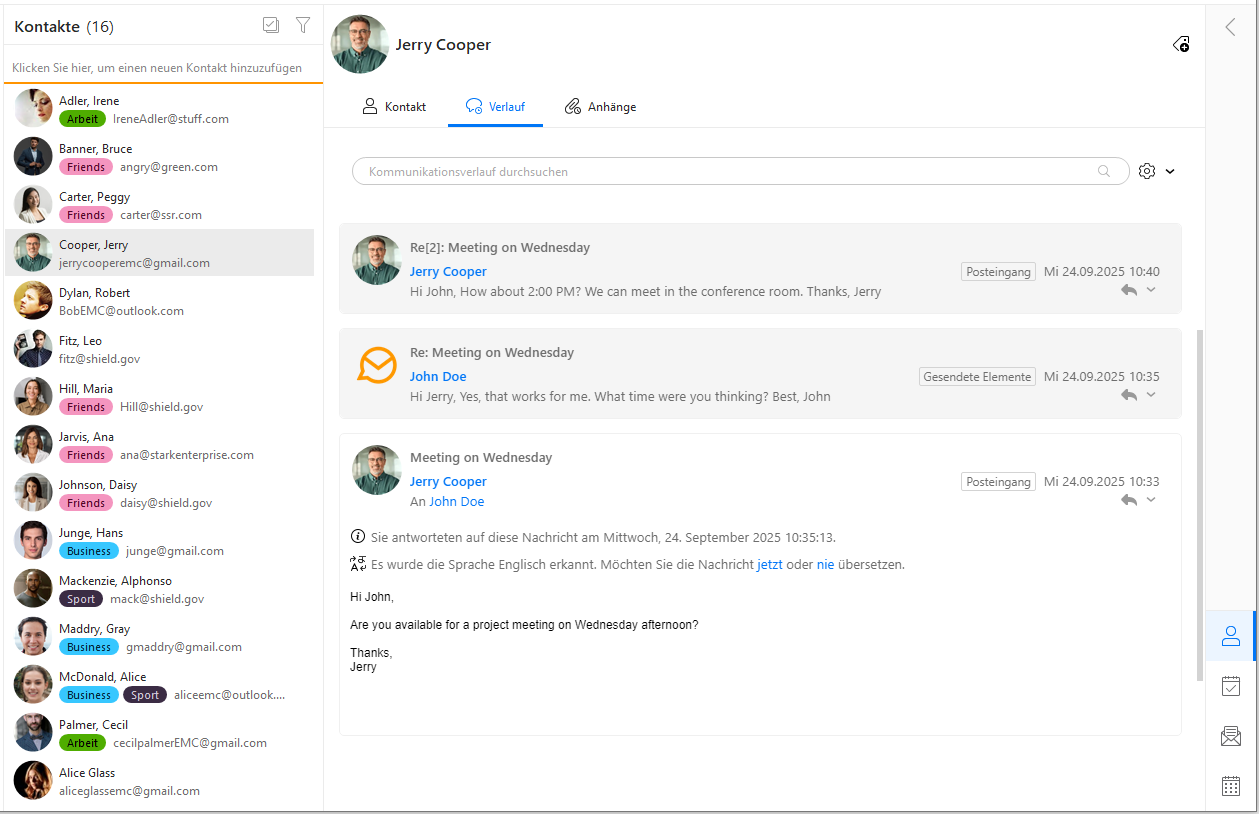Open the Mail icon in sidebar
Image resolution: width=1259 pixels, height=814 pixels.
click(x=1231, y=736)
